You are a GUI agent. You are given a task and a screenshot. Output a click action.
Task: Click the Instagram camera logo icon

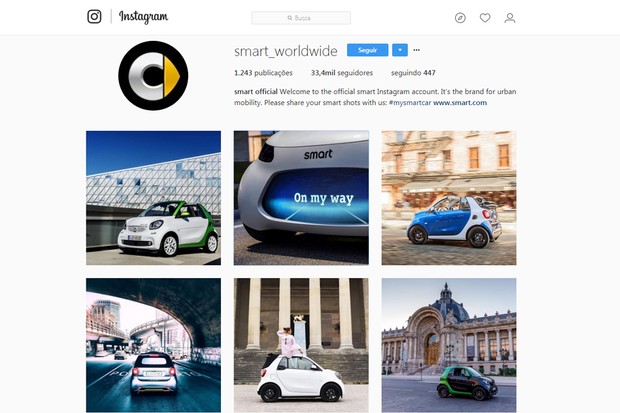click(x=94, y=17)
